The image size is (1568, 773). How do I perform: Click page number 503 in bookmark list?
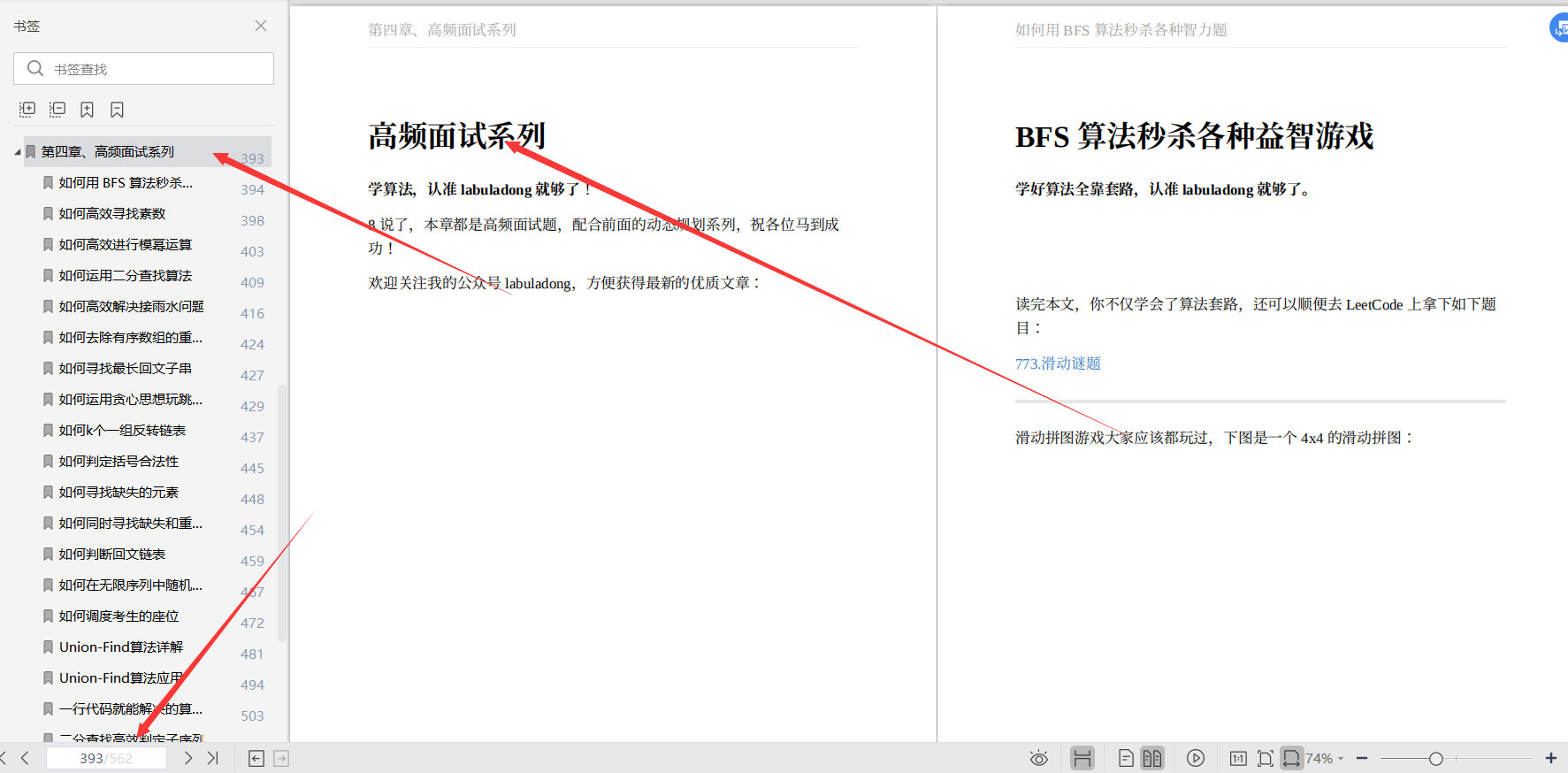252,716
